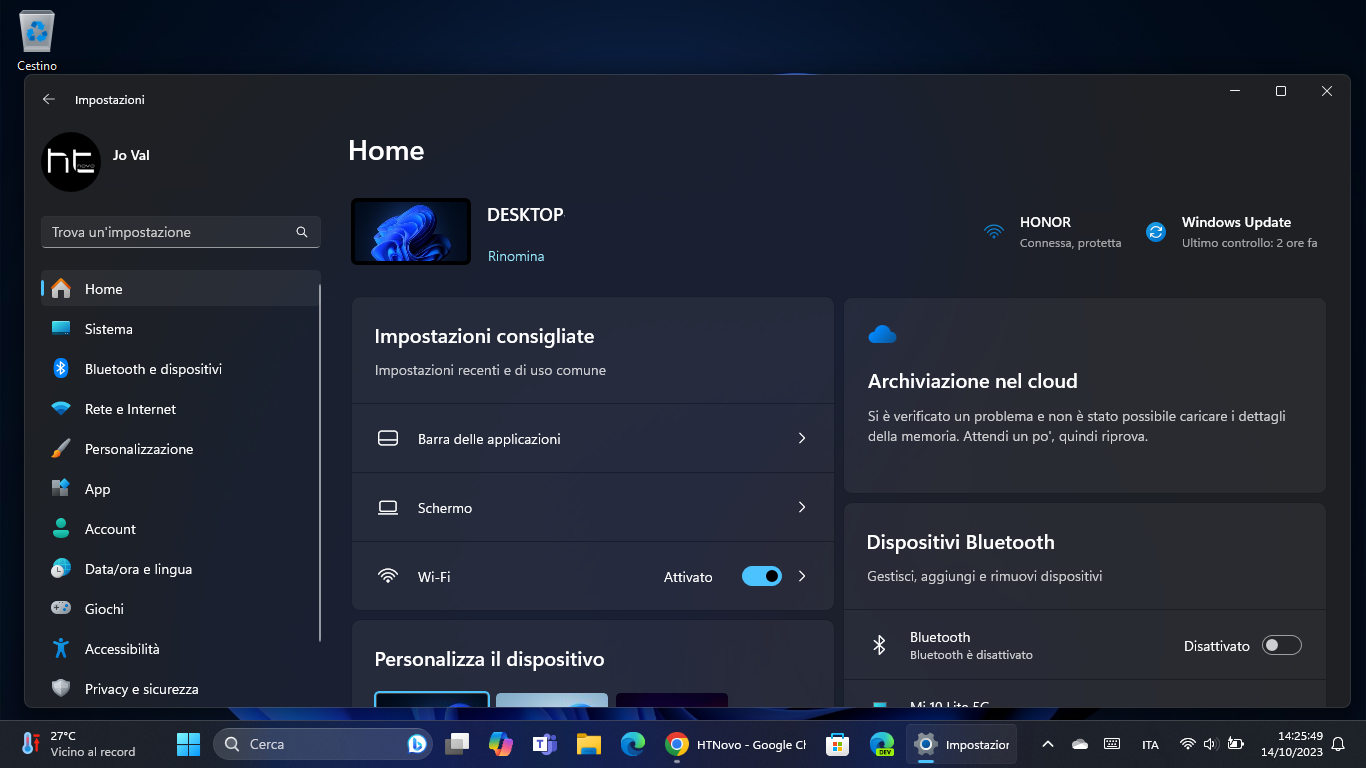
Task: Click the Cerca taskbar search box
Action: pos(323,744)
